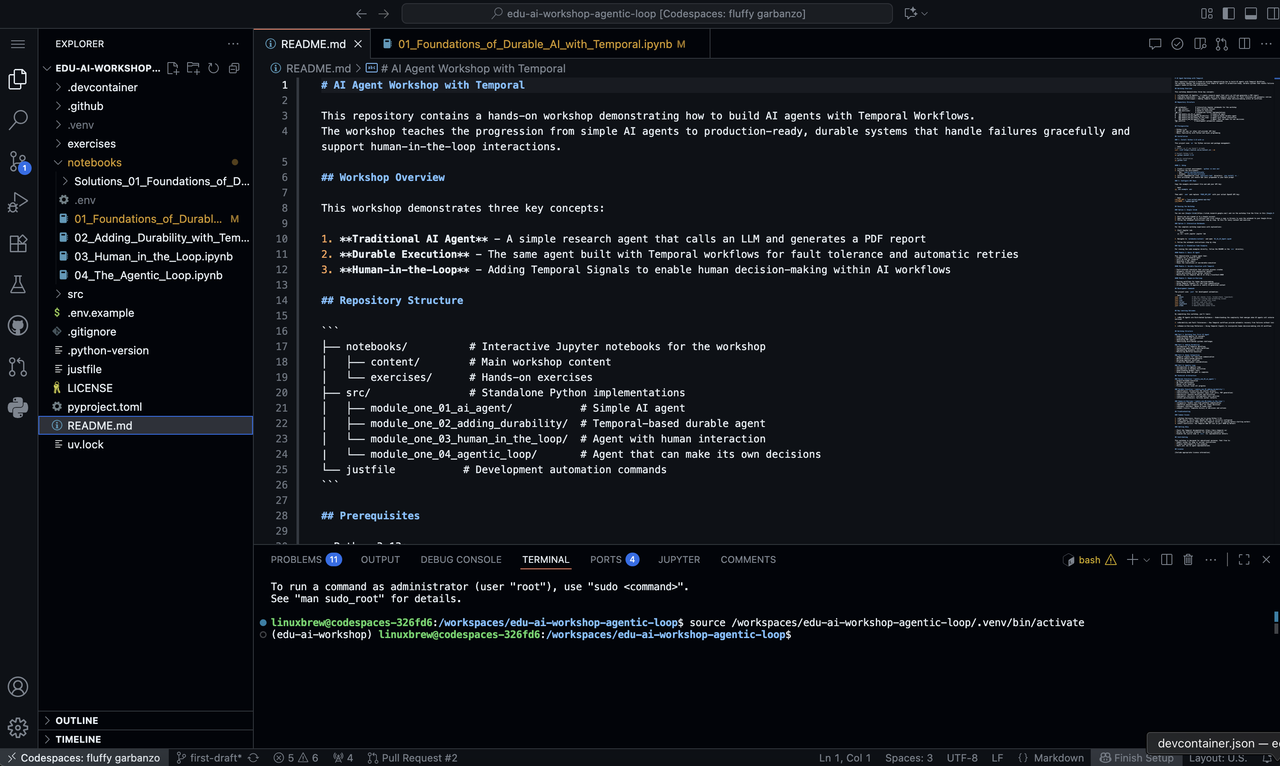Create a new file in Explorer
Image resolution: width=1280 pixels, height=766 pixels.
pos(173,68)
